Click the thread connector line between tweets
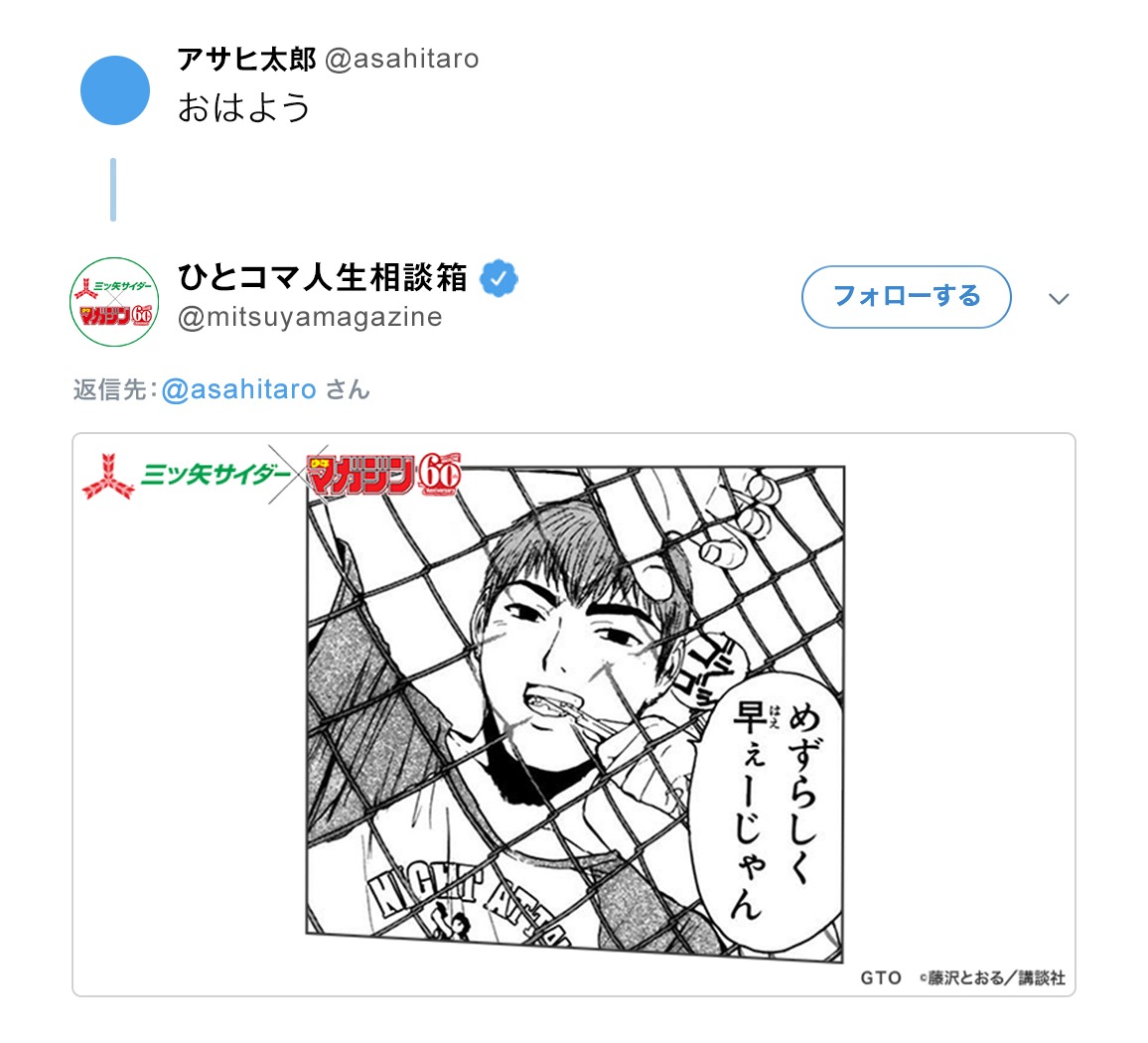The image size is (1148, 1043). point(113,190)
